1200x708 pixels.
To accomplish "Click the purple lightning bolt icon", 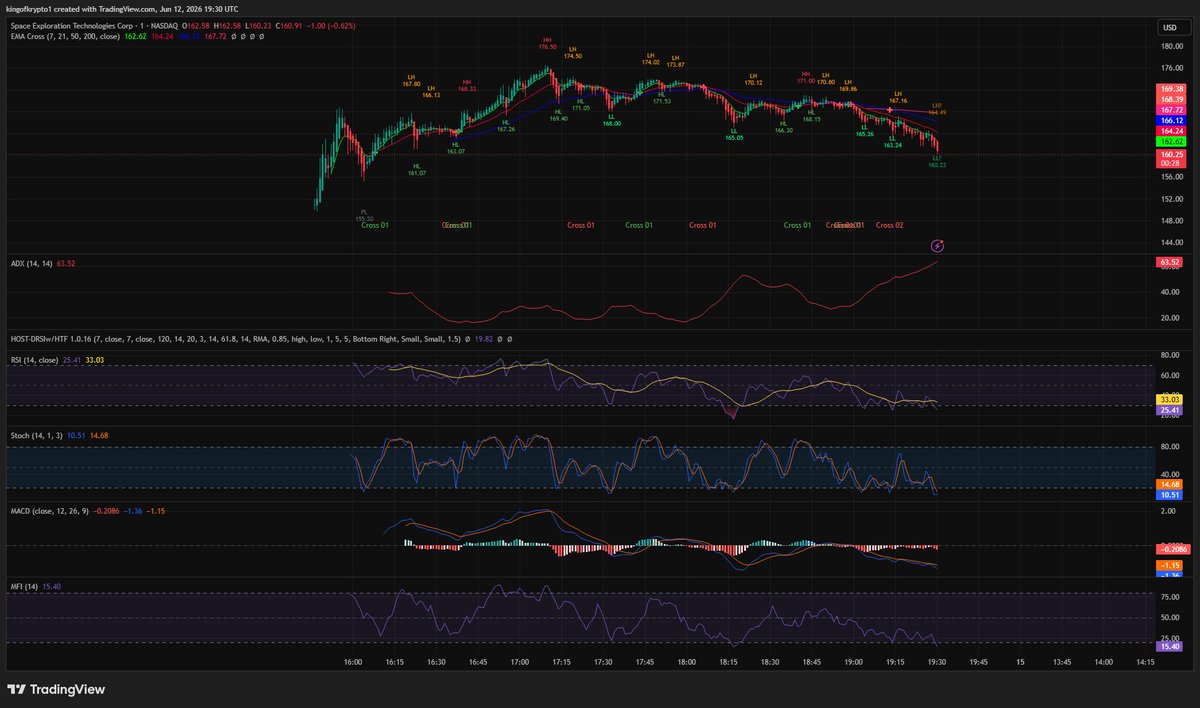I will point(938,245).
